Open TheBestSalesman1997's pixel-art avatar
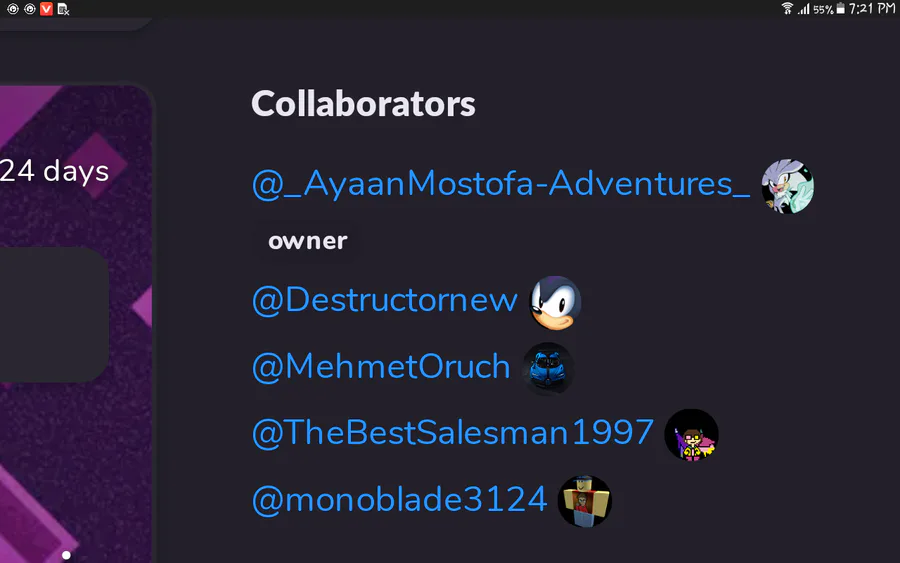 tap(691, 435)
